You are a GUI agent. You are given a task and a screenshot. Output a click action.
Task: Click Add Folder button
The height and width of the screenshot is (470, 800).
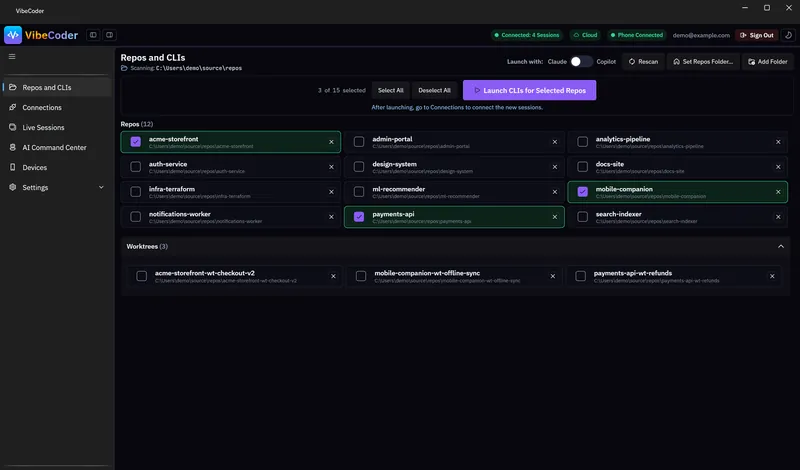coord(767,62)
